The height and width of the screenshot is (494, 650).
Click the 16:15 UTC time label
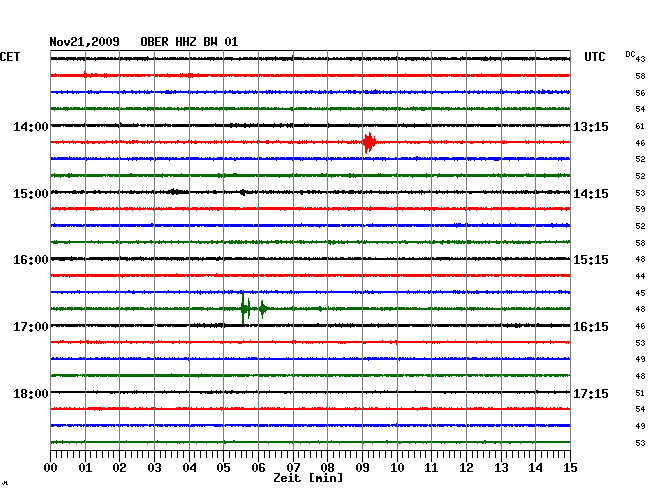pyautogui.click(x=591, y=327)
